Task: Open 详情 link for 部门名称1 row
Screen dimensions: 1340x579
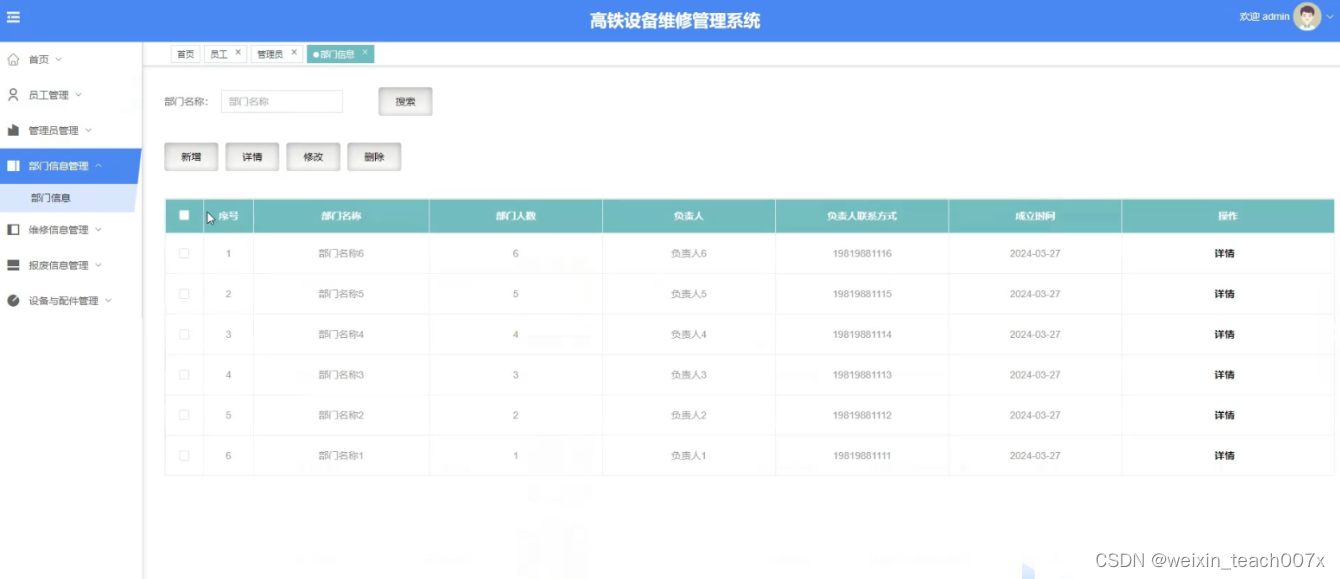Action: pos(1224,456)
